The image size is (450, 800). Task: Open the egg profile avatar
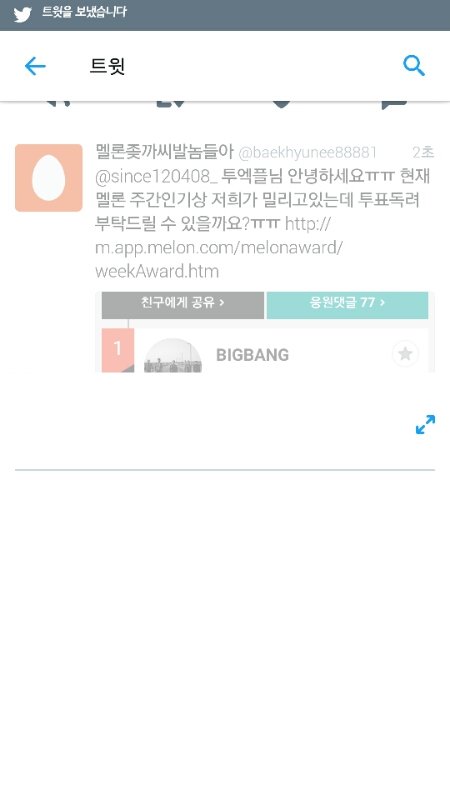coord(48,178)
